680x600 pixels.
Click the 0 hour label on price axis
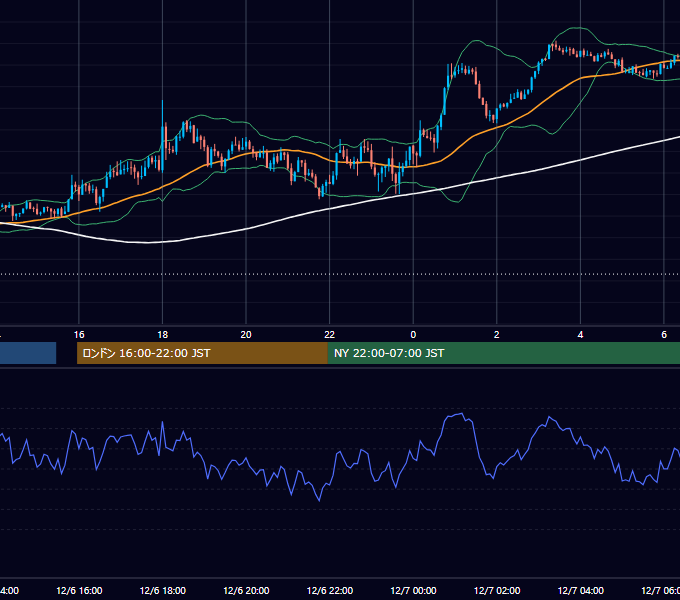click(413, 335)
